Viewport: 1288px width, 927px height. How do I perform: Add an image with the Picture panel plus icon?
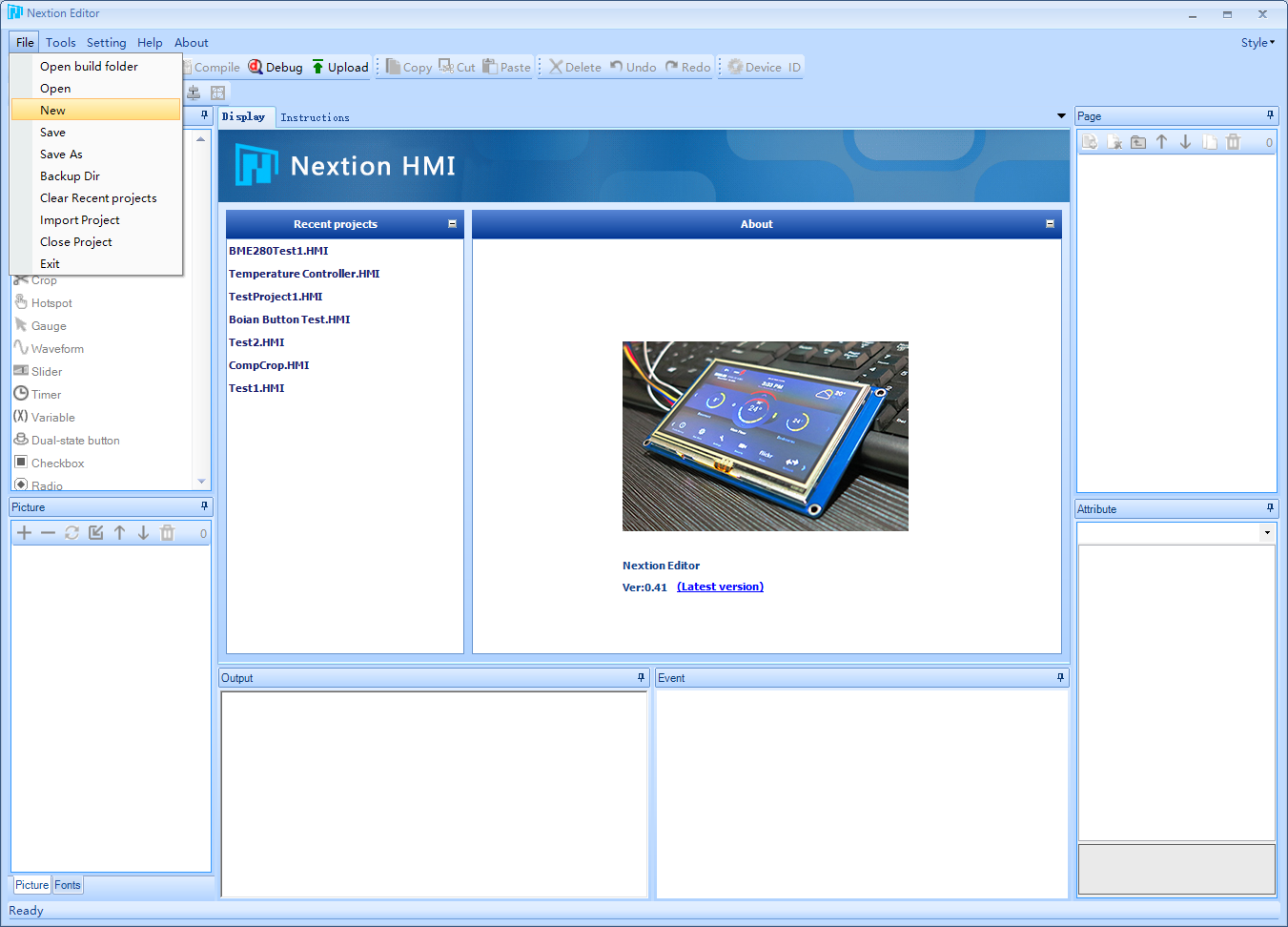pyautogui.click(x=23, y=532)
